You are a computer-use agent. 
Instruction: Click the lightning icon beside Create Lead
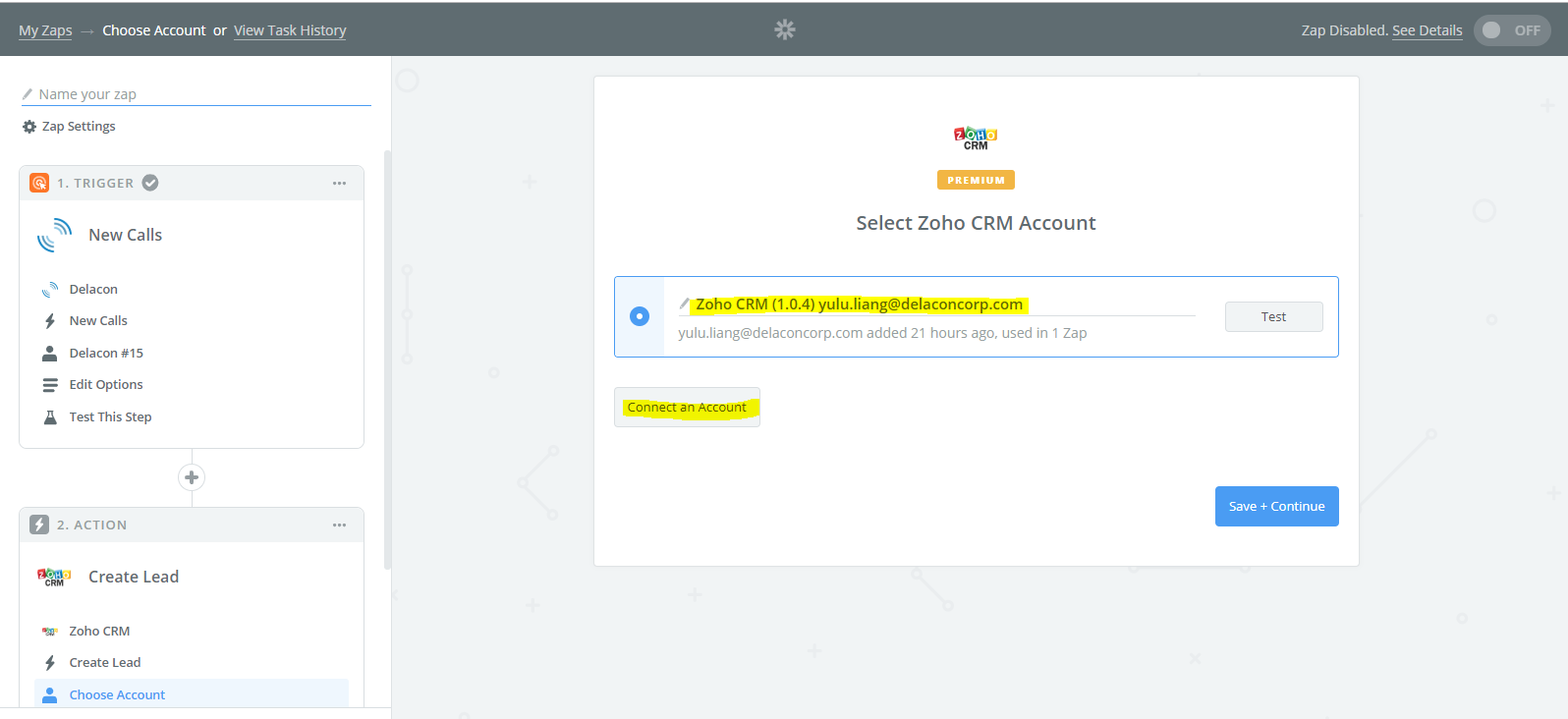pos(50,663)
